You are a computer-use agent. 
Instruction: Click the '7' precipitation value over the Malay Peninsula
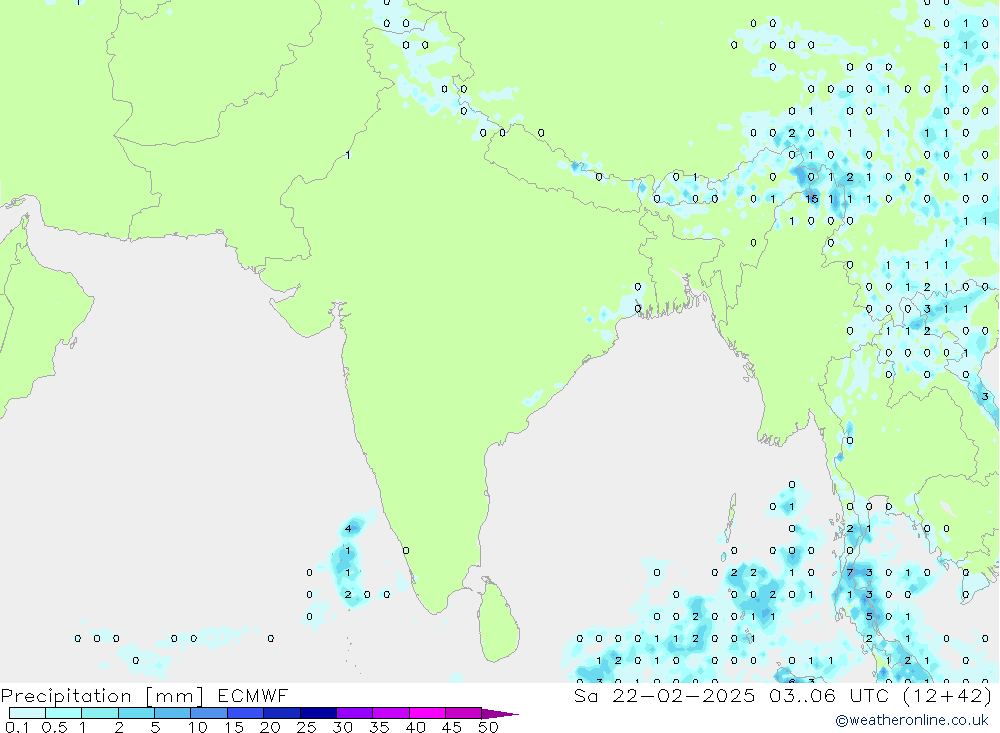pyautogui.click(x=849, y=572)
